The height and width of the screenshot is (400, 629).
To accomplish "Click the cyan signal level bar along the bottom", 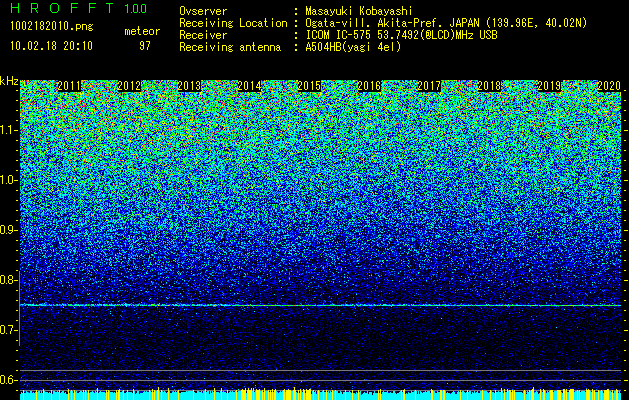I will (x=321, y=394).
